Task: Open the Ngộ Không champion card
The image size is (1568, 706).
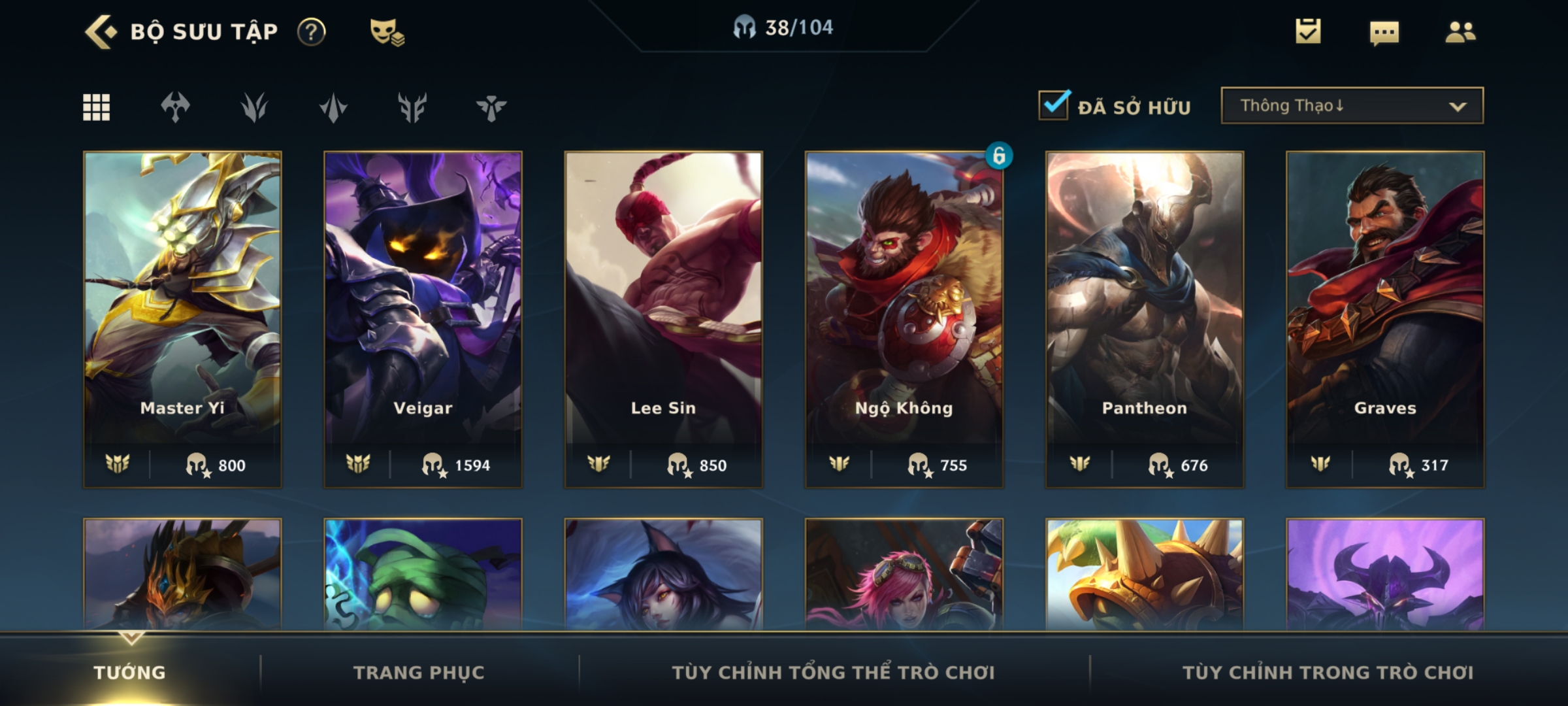Action: 904,320
